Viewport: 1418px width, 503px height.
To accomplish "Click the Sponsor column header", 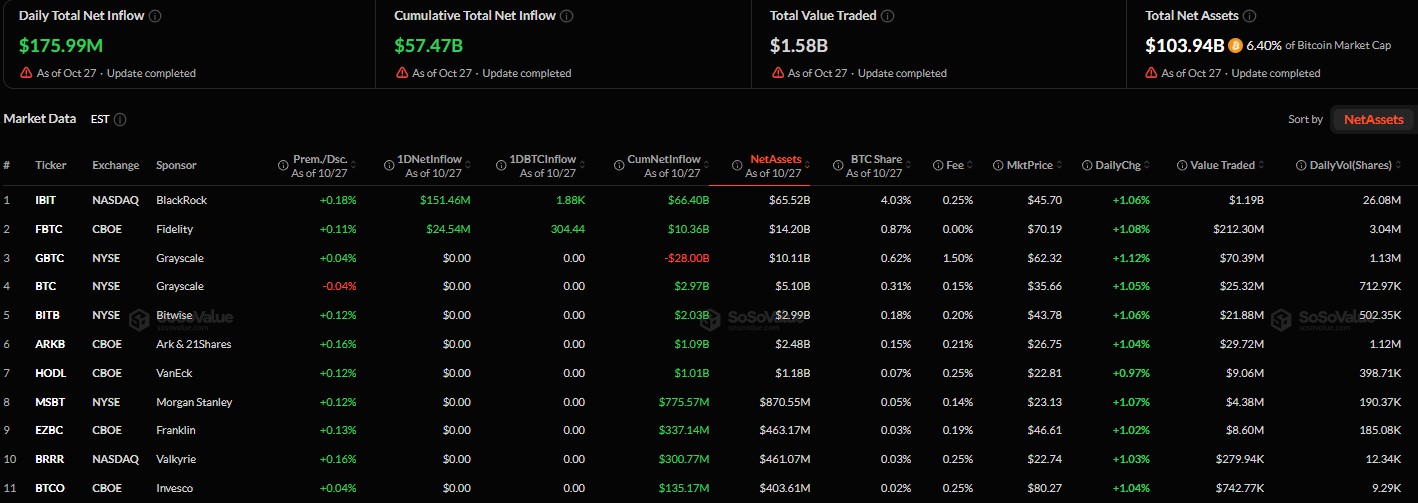I will (x=176, y=165).
